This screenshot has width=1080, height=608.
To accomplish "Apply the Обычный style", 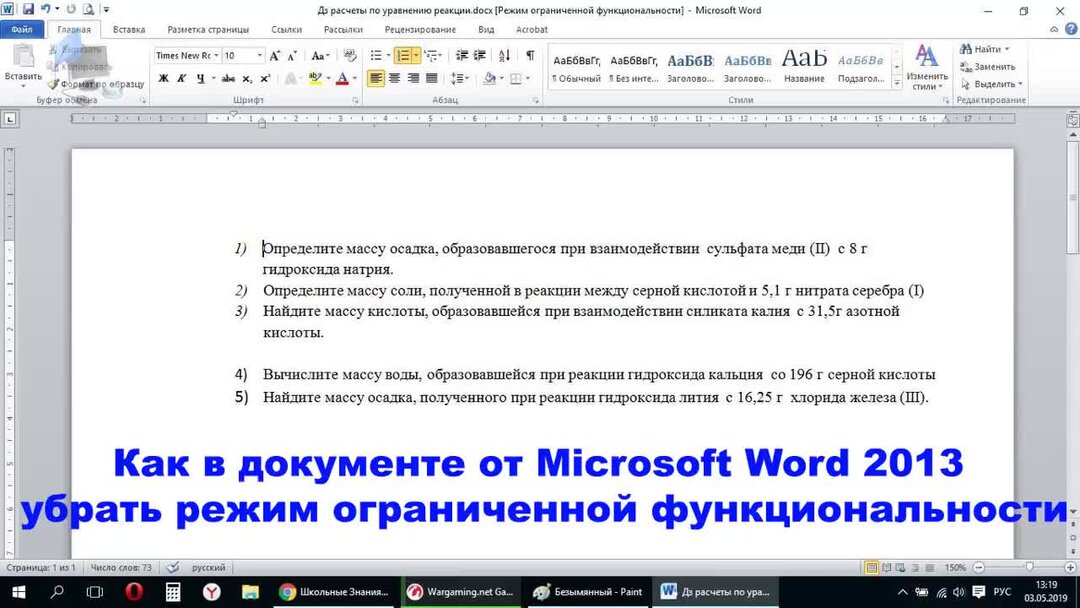I will point(576,69).
